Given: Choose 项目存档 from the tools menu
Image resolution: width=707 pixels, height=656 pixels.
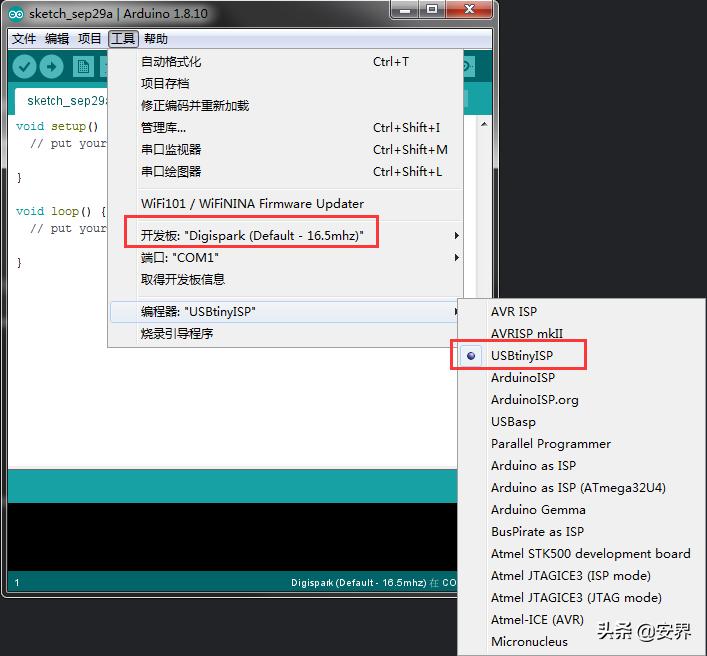Looking at the screenshot, I should (x=286, y=83).
